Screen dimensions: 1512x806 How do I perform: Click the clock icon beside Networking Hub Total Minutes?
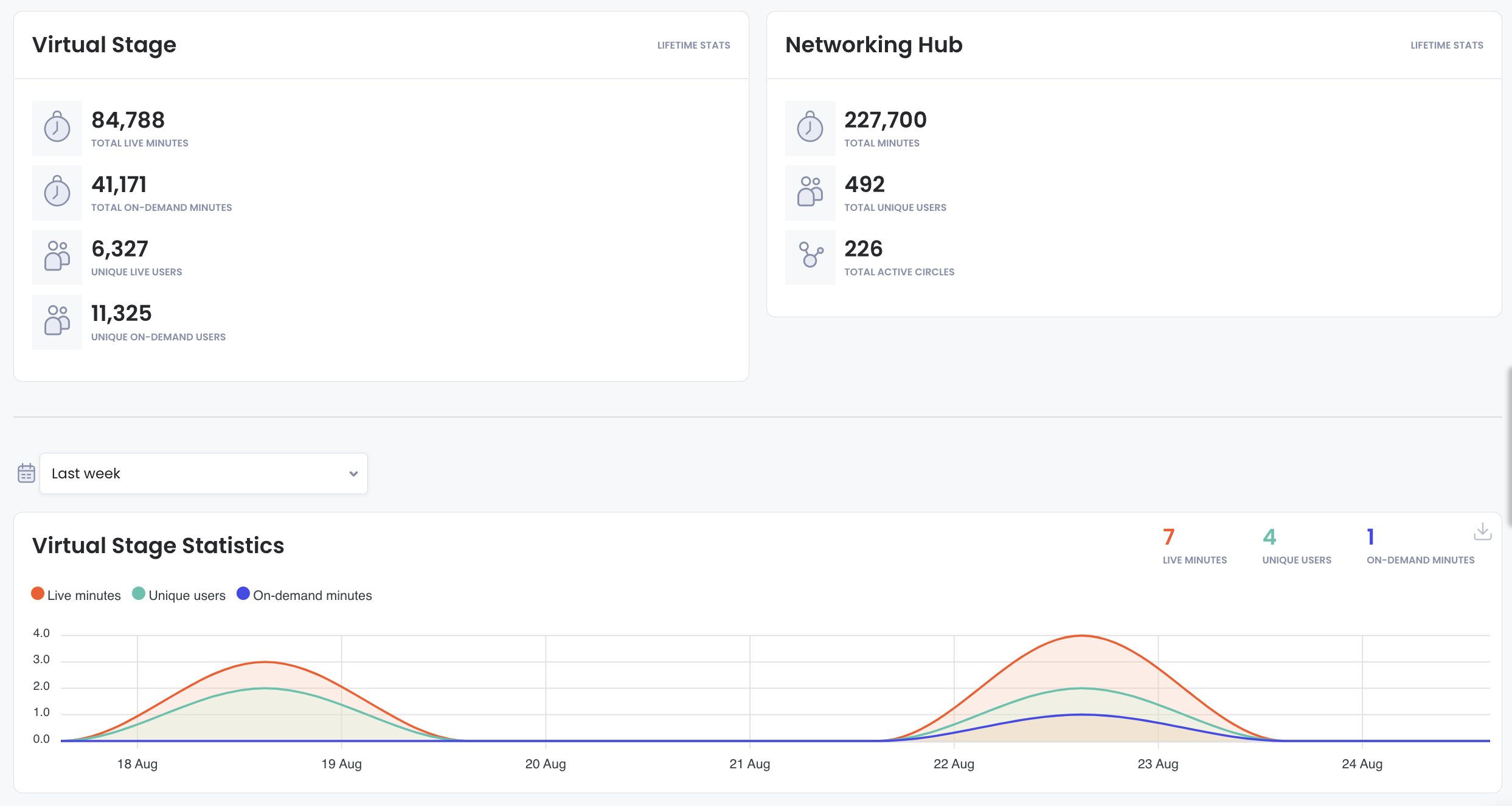tap(810, 128)
